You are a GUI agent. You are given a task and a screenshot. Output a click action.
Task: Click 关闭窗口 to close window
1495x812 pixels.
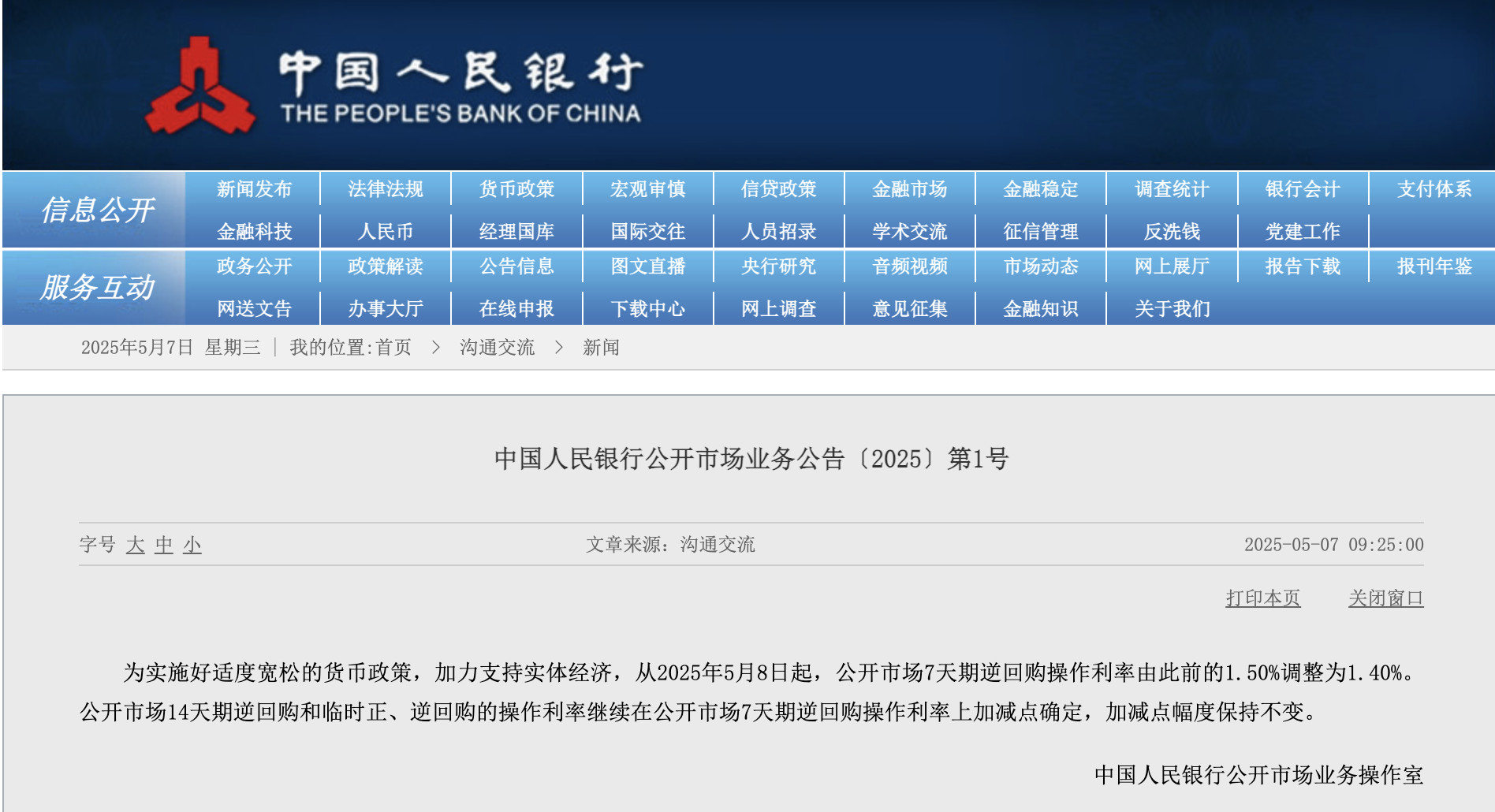tap(1385, 598)
